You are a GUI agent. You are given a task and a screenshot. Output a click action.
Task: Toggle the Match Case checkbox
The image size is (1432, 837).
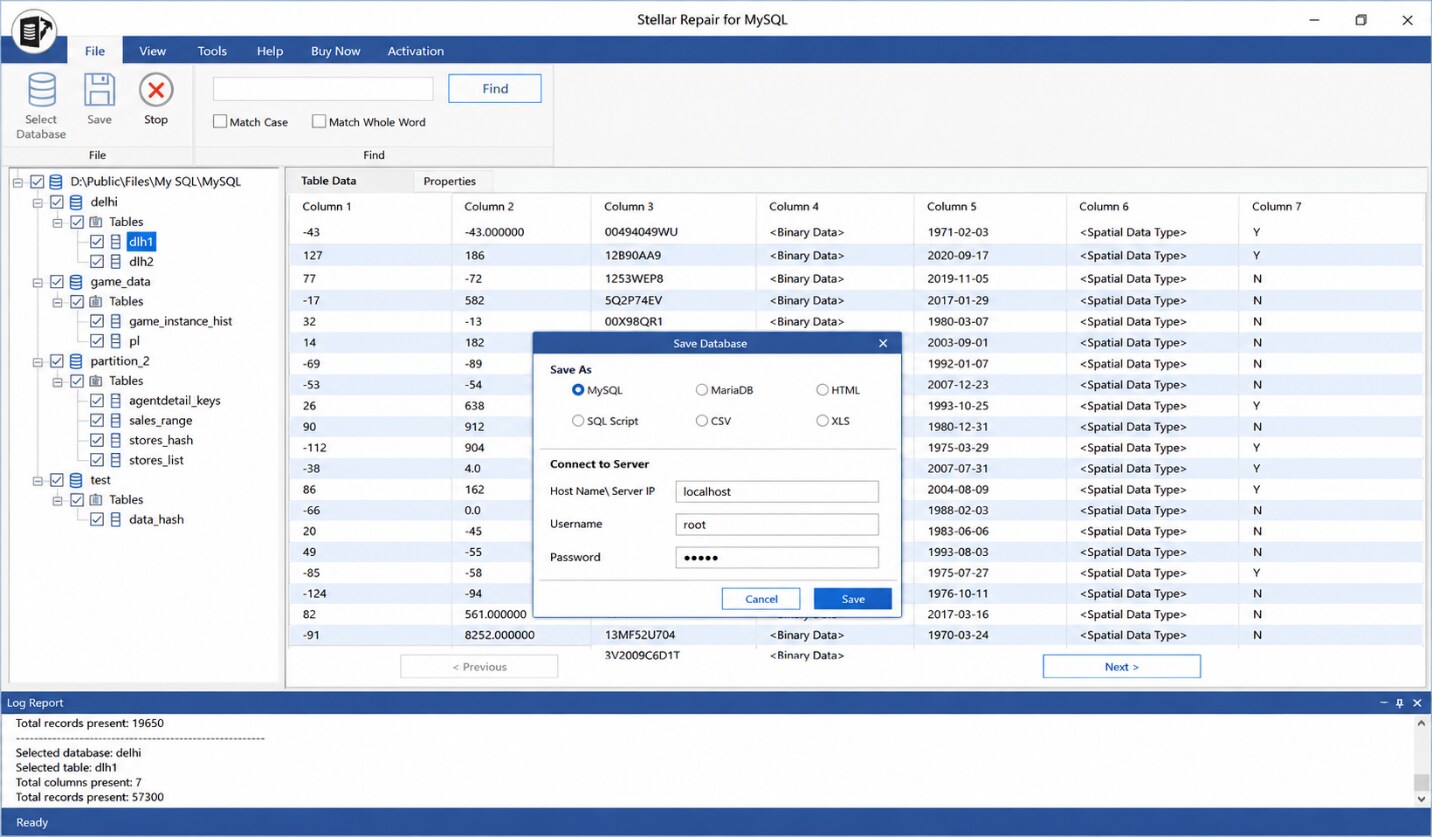pyautogui.click(x=220, y=121)
